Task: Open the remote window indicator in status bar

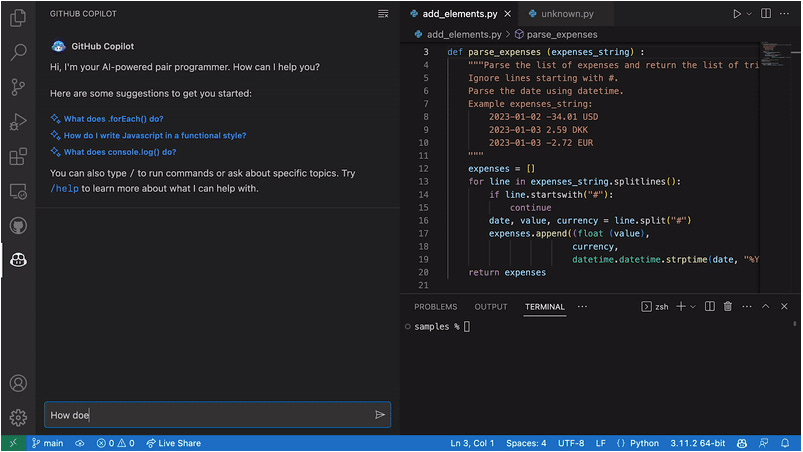Action: 13,443
